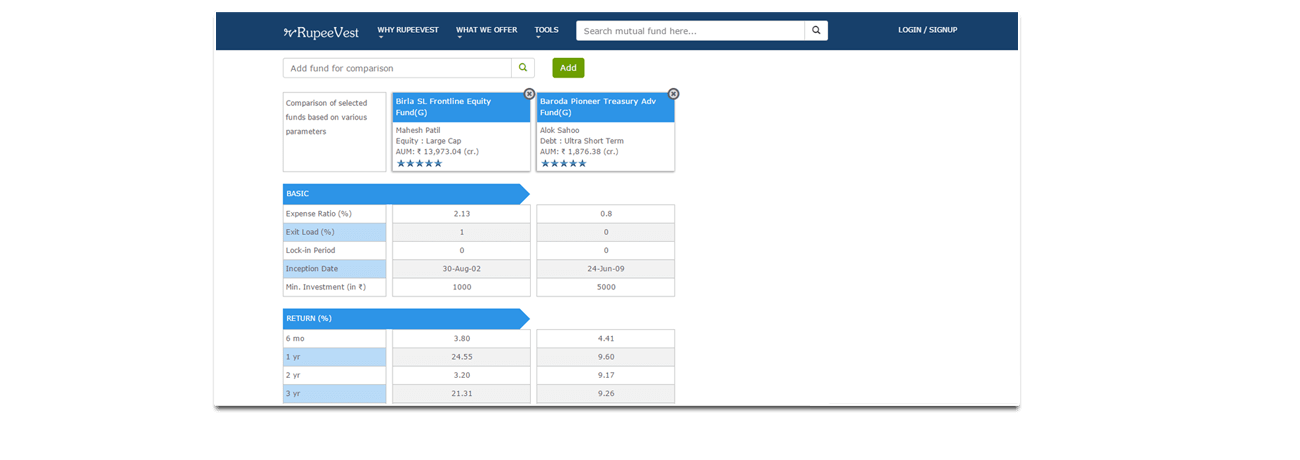Select the 2 yr return row label
1300x460 pixels.
click(x=334, y=375)
